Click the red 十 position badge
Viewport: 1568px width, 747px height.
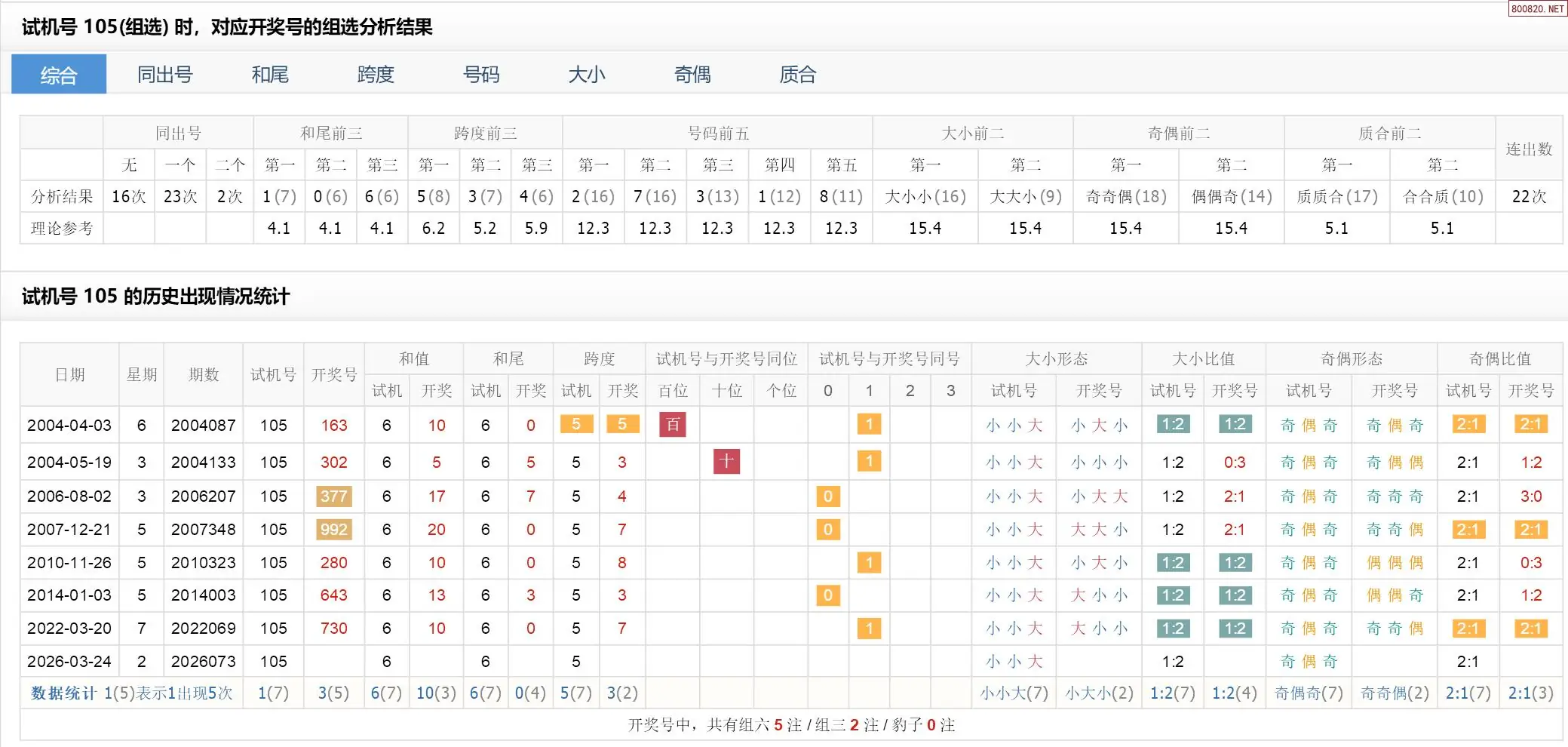(726, 461)
